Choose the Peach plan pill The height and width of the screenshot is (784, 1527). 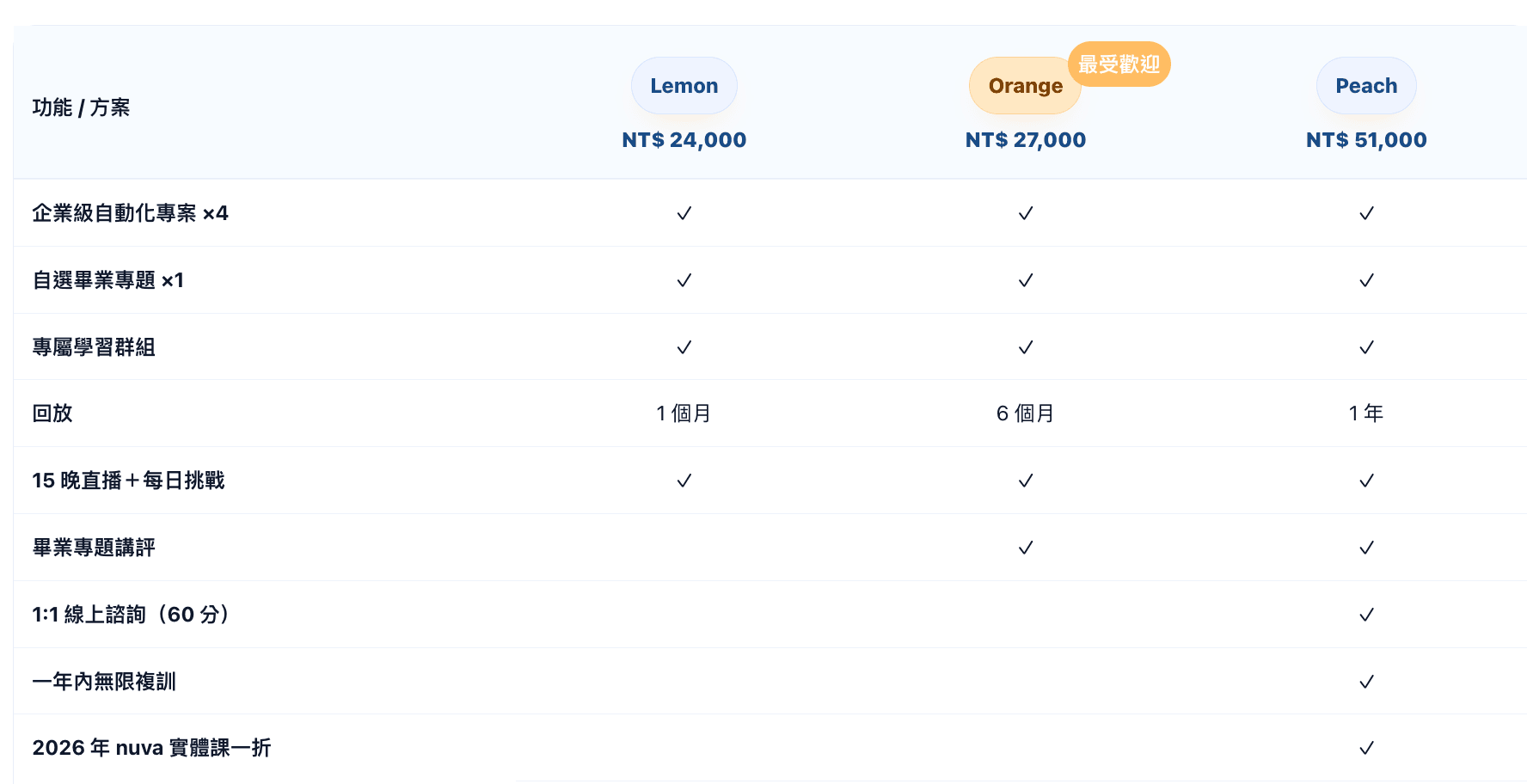(x=1365, y=86)
